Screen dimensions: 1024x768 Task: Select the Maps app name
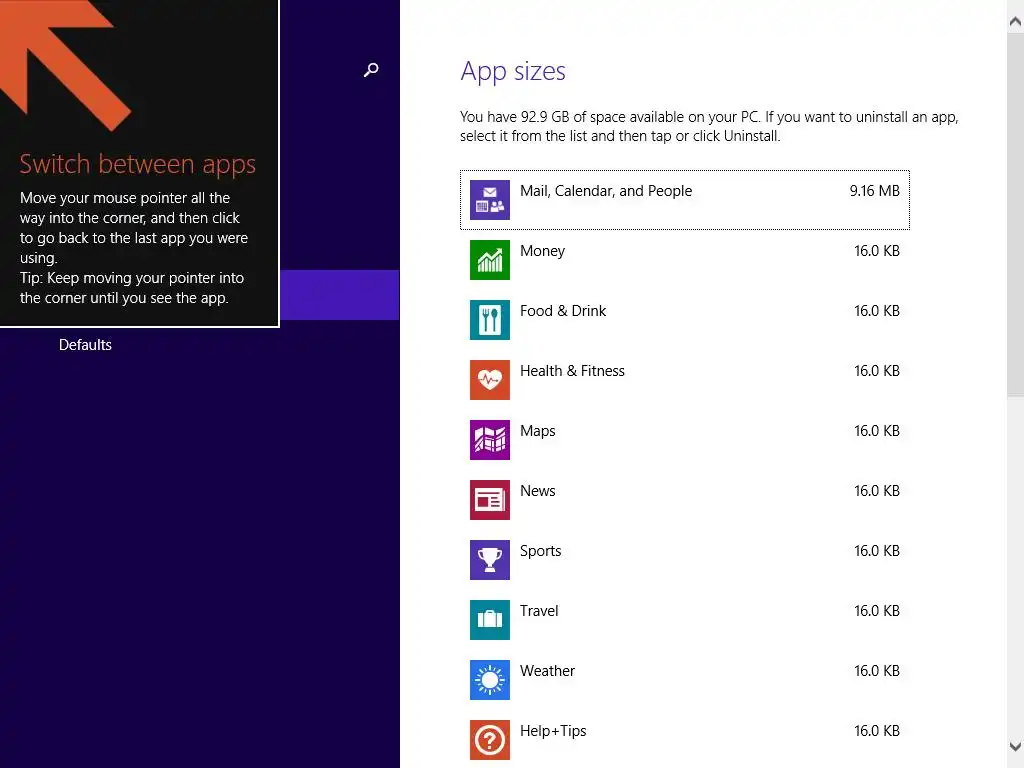(537, 432)
